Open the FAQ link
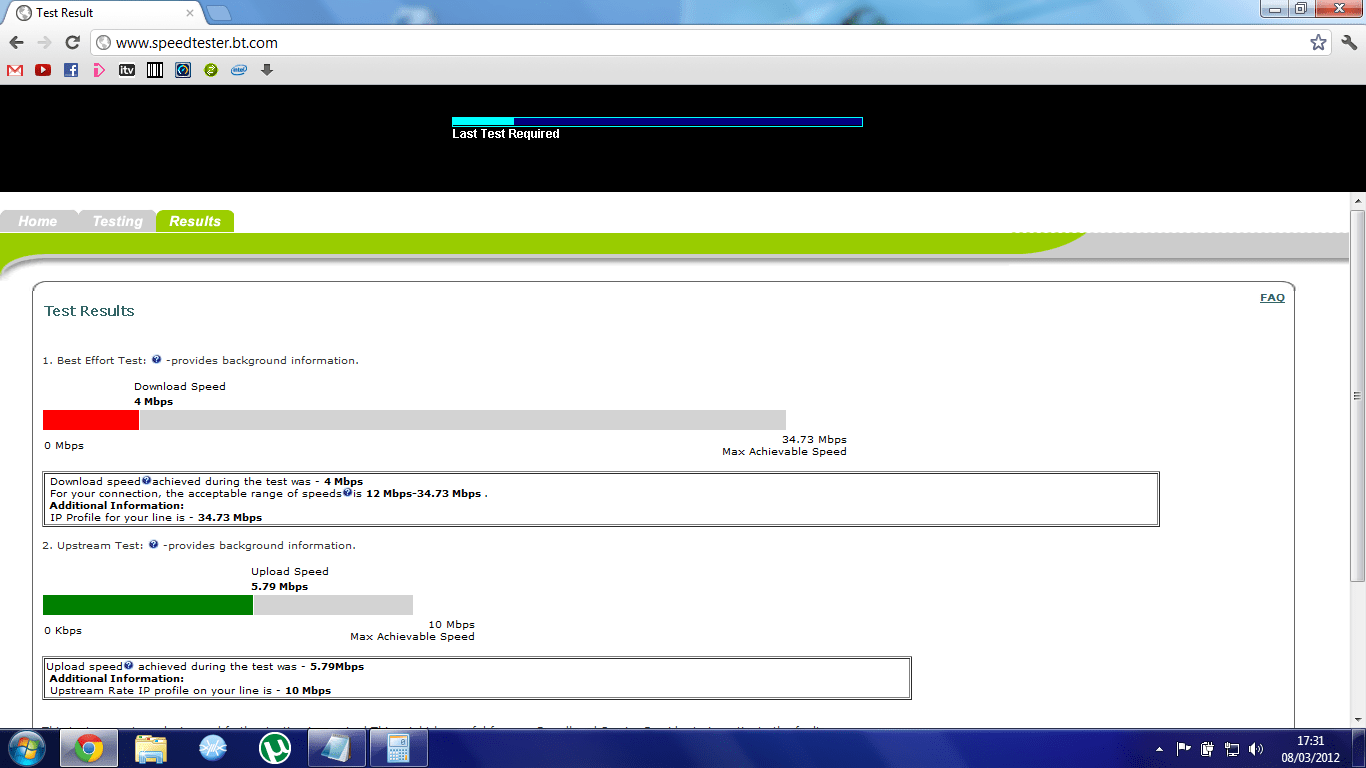1366x768 pixels. click(1272, 297)
